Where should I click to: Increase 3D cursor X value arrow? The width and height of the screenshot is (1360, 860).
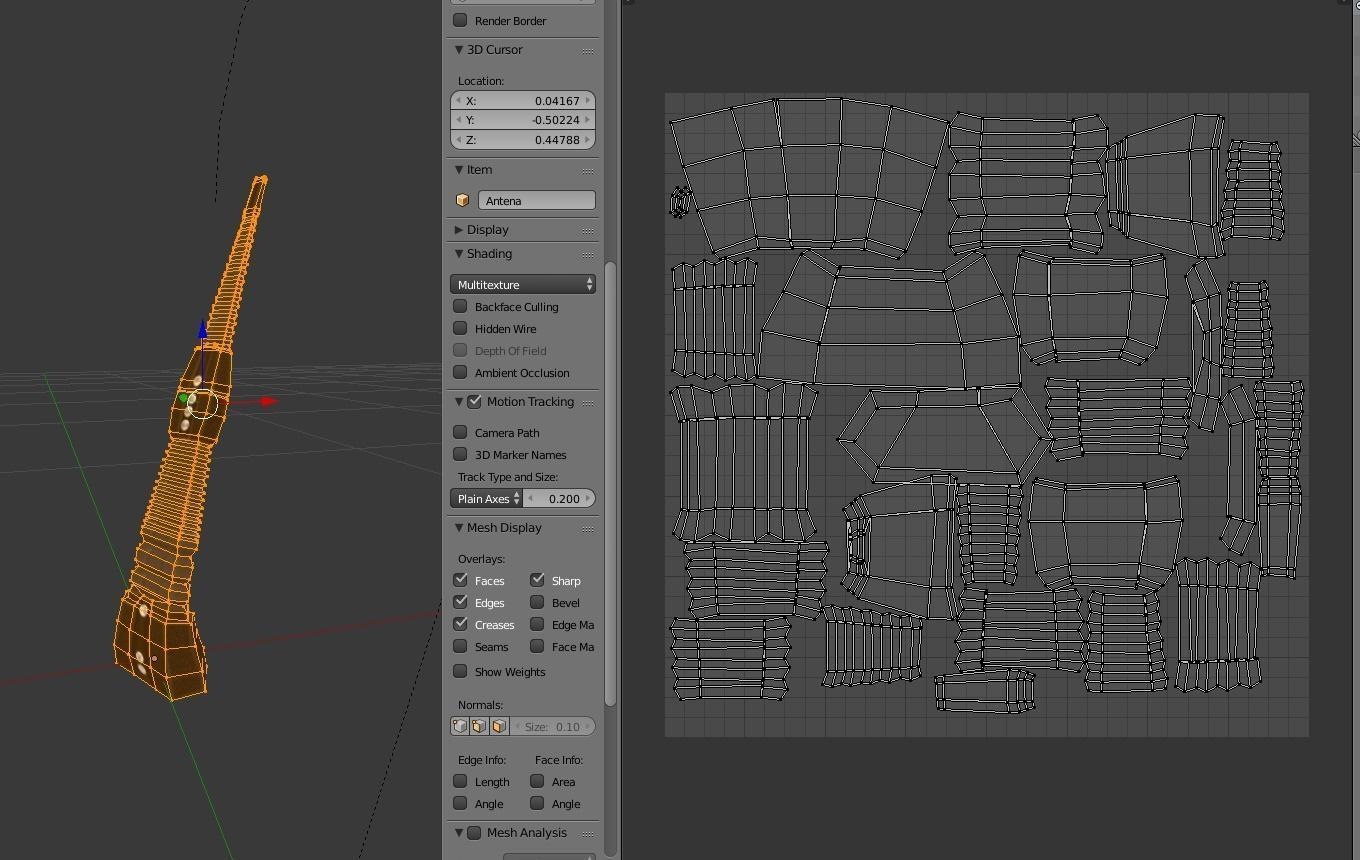[588, 100]
